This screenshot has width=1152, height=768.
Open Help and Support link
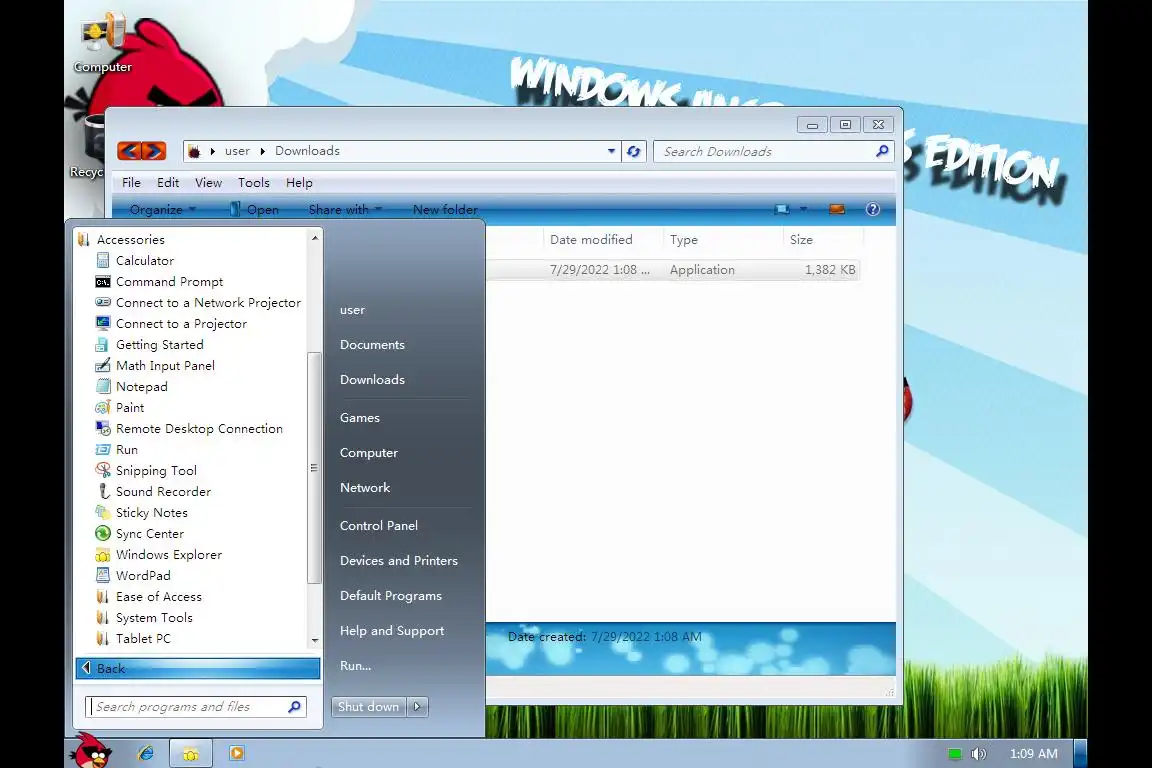tap(392, 631)
